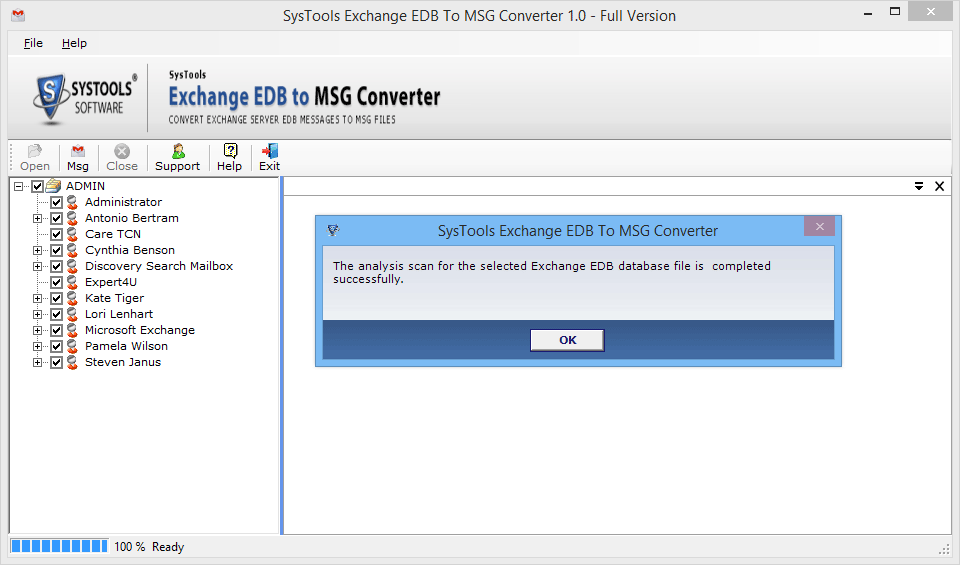This screenshot has height=565, width=960.
Task: Click the SysTools Software logo
Action: [x=84, y=98]
